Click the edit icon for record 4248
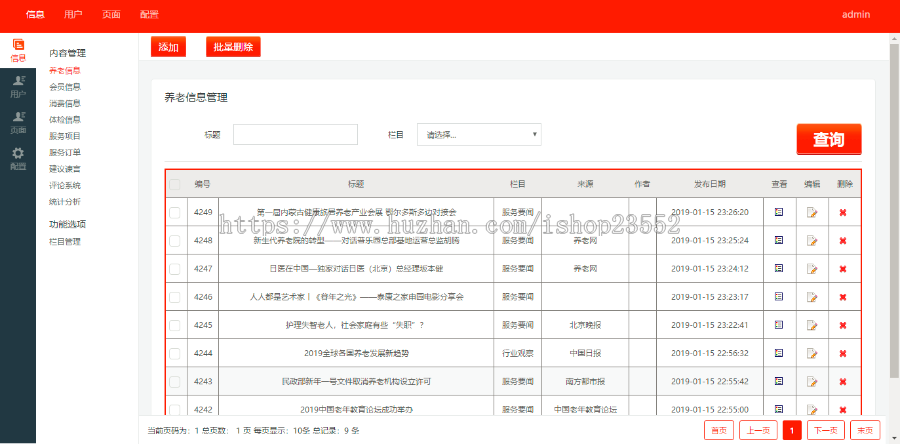Screen dimensions: 900x444 [812, 240]
